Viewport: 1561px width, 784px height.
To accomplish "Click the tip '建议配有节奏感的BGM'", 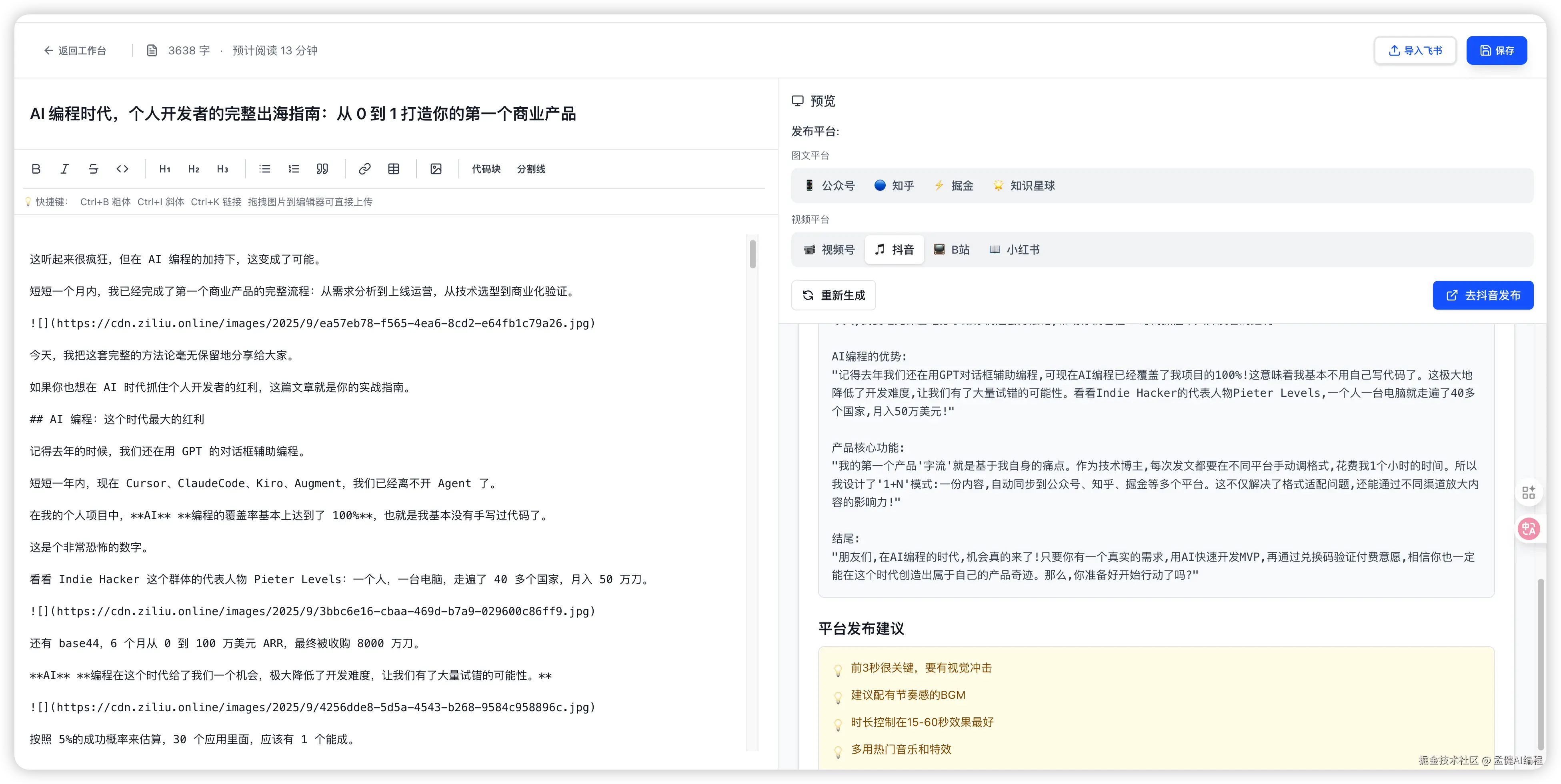I will pos(908,695).
